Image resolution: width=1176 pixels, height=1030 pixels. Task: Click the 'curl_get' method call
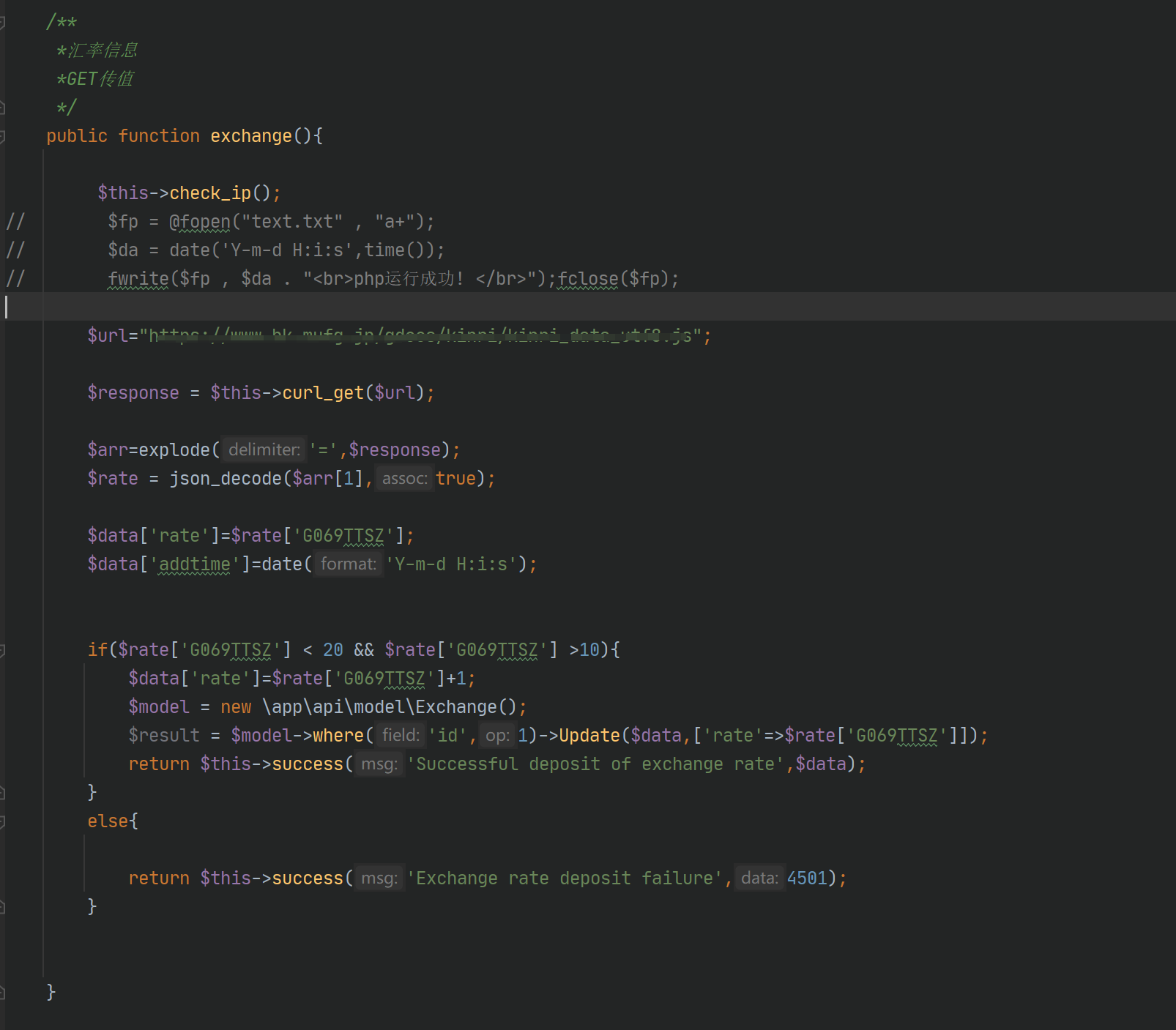pos(323,392)
